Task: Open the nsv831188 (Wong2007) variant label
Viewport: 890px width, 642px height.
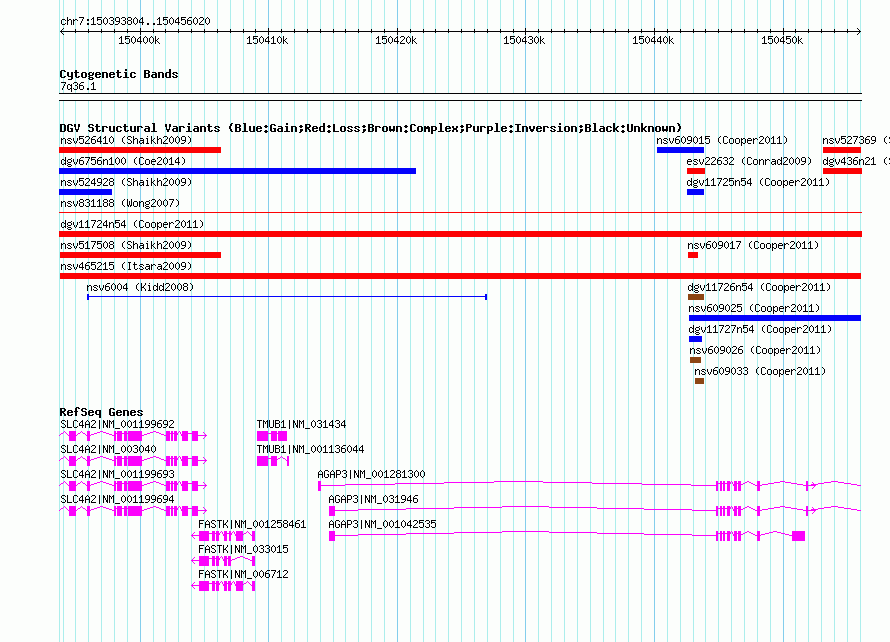Action: click(x=120, y=203)
